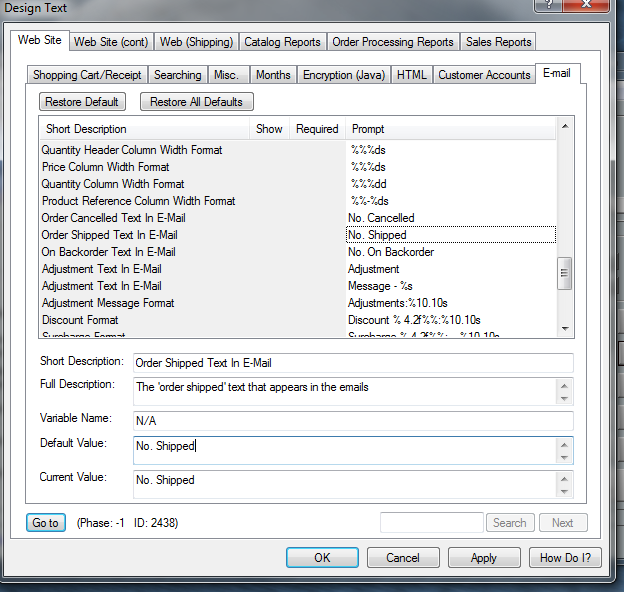Viewport: 624px width, 592px height.
Task: Select On Backorder Text In E-Mail row
Action: [x=108, y=252]
